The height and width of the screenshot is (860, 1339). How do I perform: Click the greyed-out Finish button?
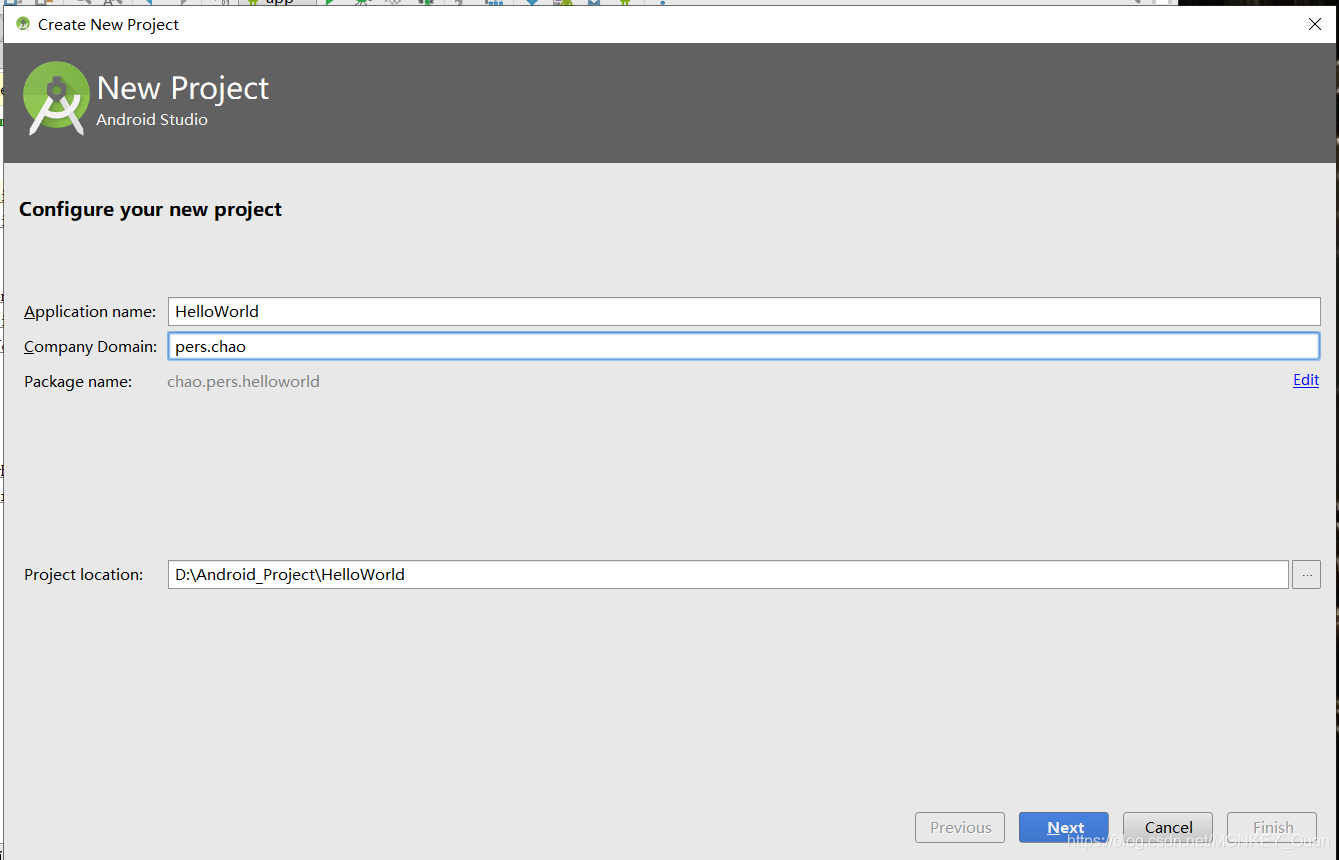point(1272,827)
